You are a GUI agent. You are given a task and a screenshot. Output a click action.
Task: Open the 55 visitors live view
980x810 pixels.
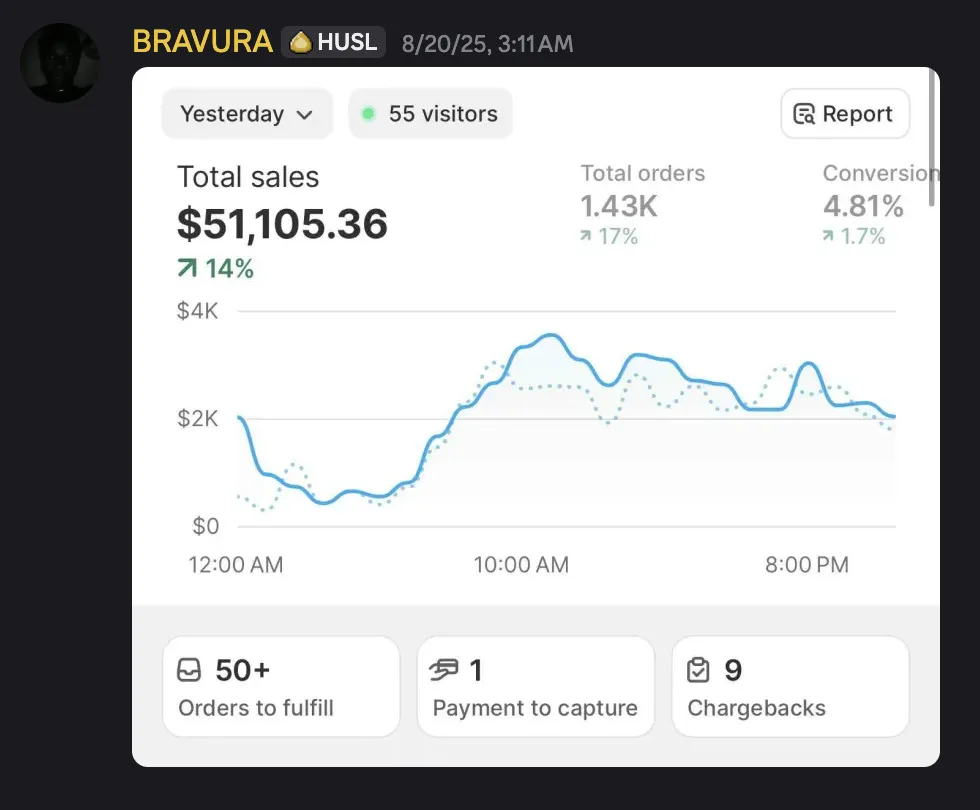click(x=431, y=114)
